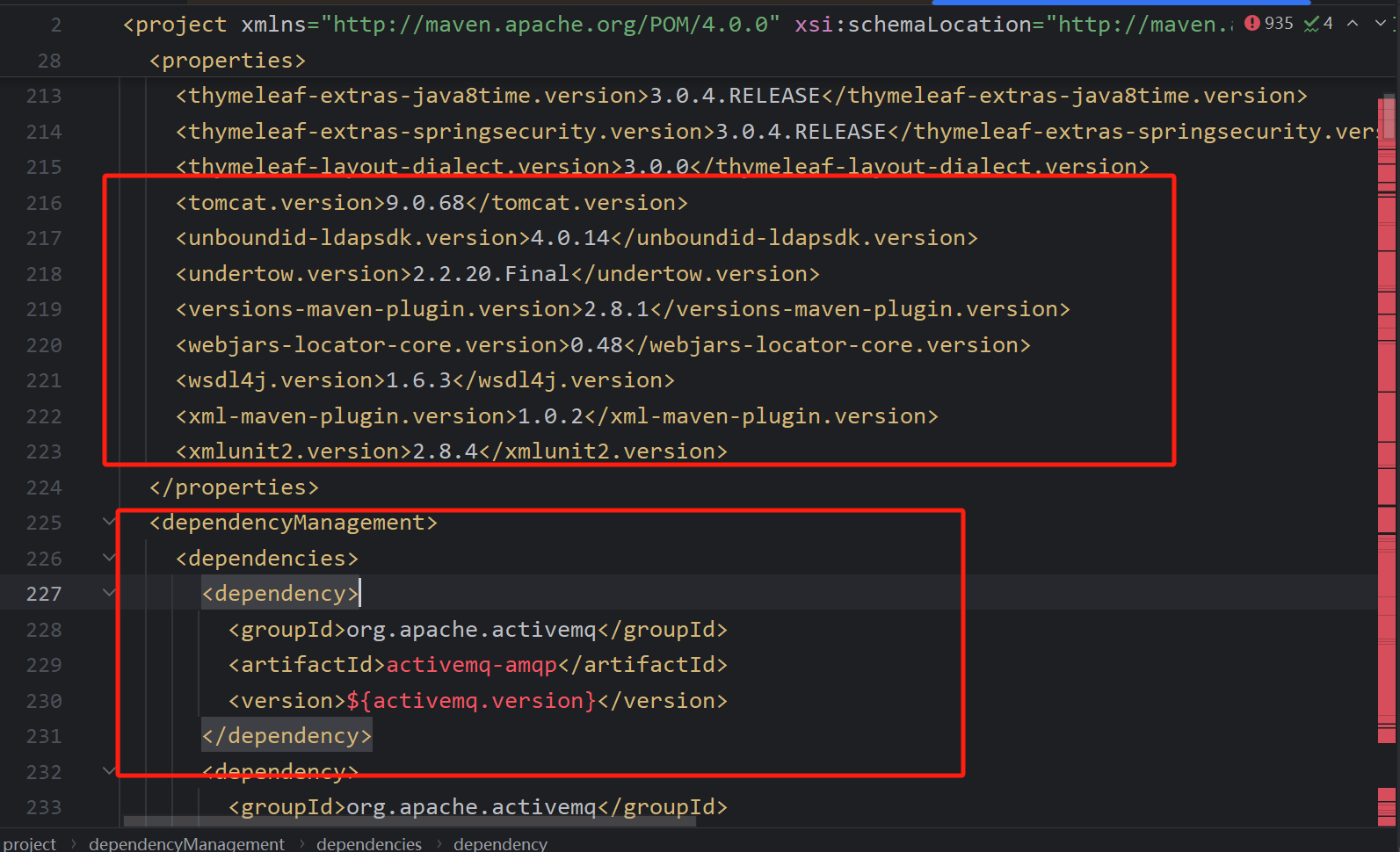Viewport: 1400px width, 852px height.
Task: Select the dependencies breadcrumb
Action: click(x=369, y=843)
